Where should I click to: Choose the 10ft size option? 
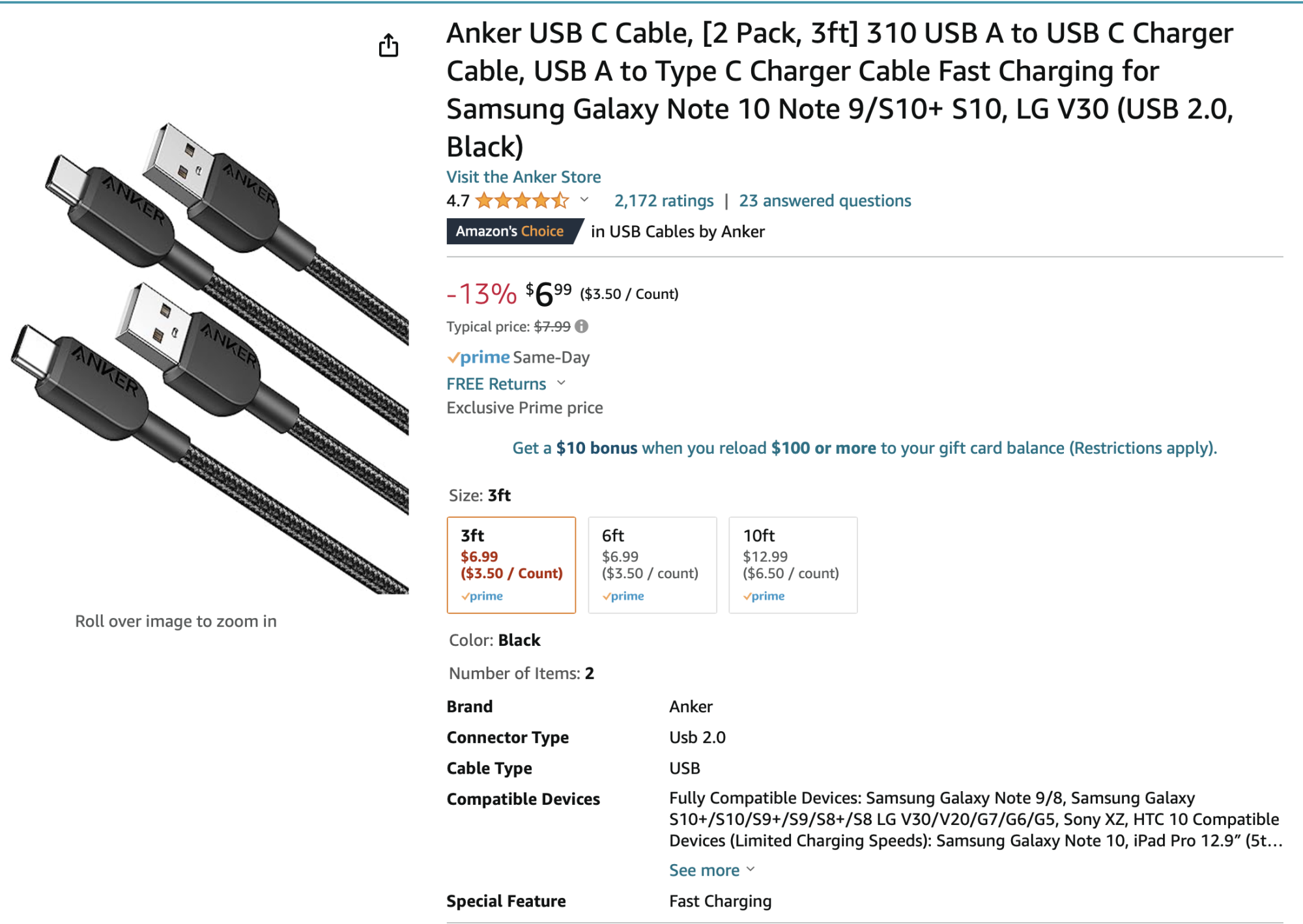point(793,564)
